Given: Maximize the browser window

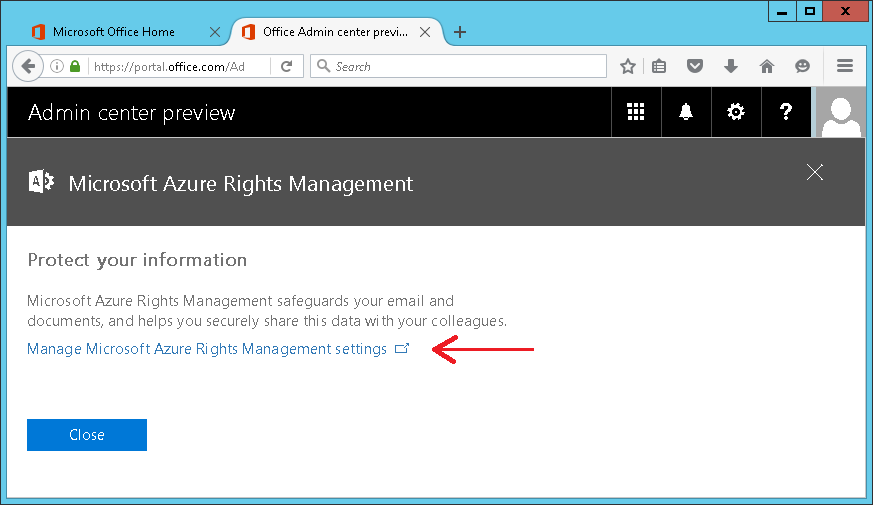Looking at the screenshot, I should click(810, 11).
